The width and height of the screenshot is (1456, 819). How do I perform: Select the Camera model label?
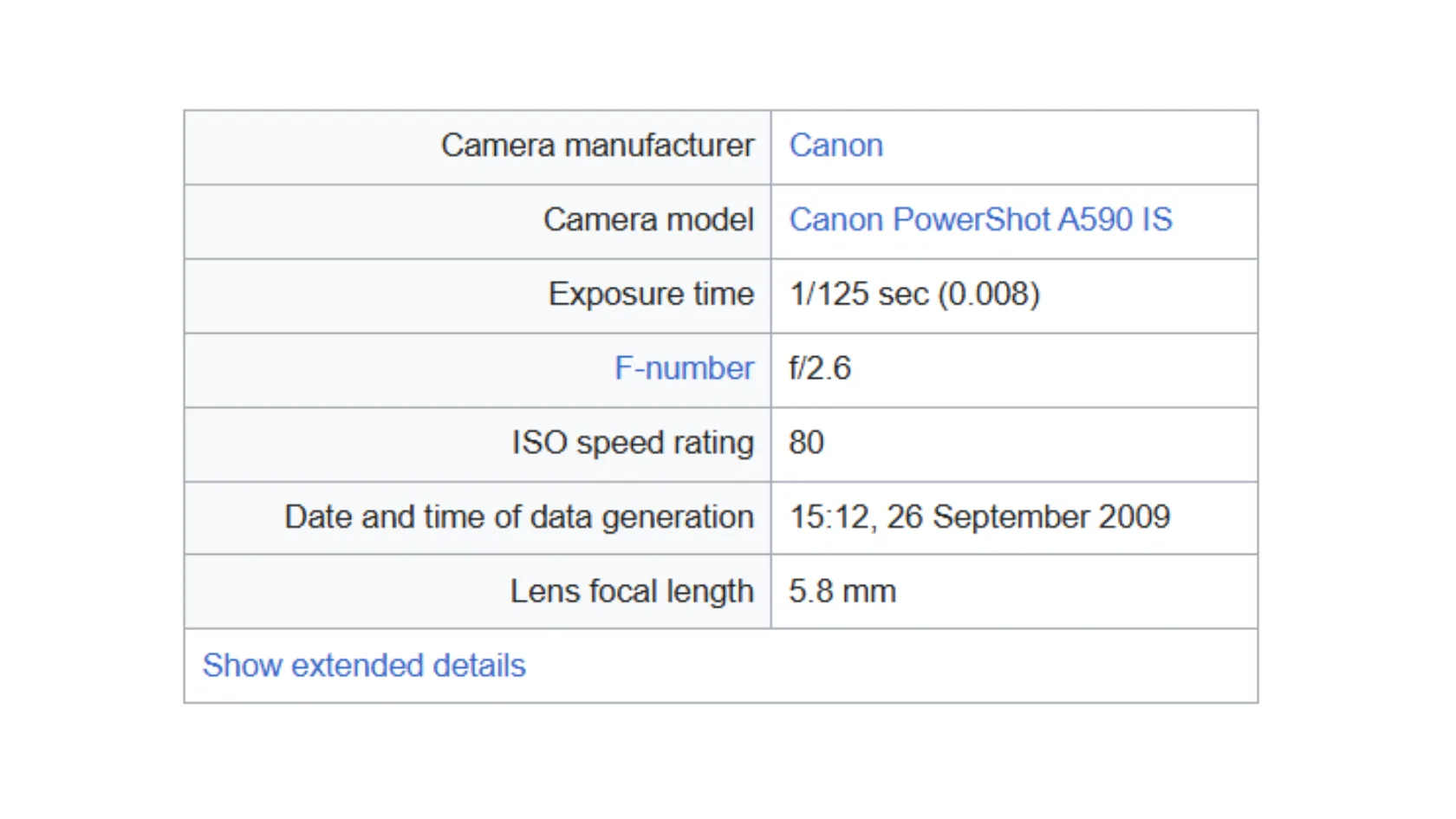coord(648,220)
